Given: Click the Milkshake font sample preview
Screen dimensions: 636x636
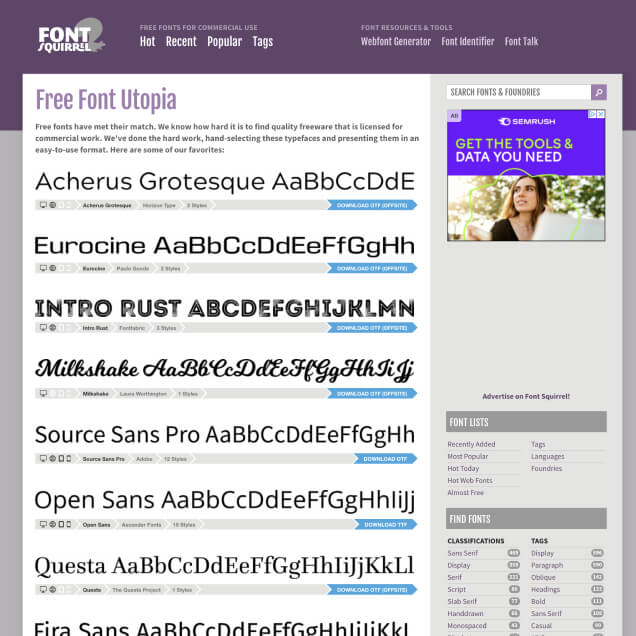Looking at the screenshot, I should tap(224, 370).
